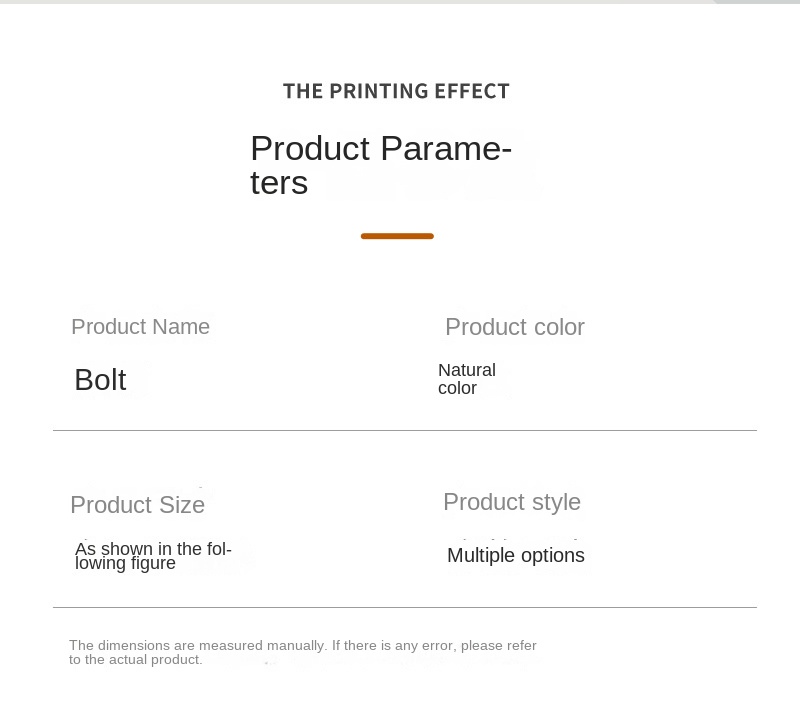Click the word EFFECT in top heading
Image resolution: width=800 pixels, height=711 pixels.
point(472,91)
